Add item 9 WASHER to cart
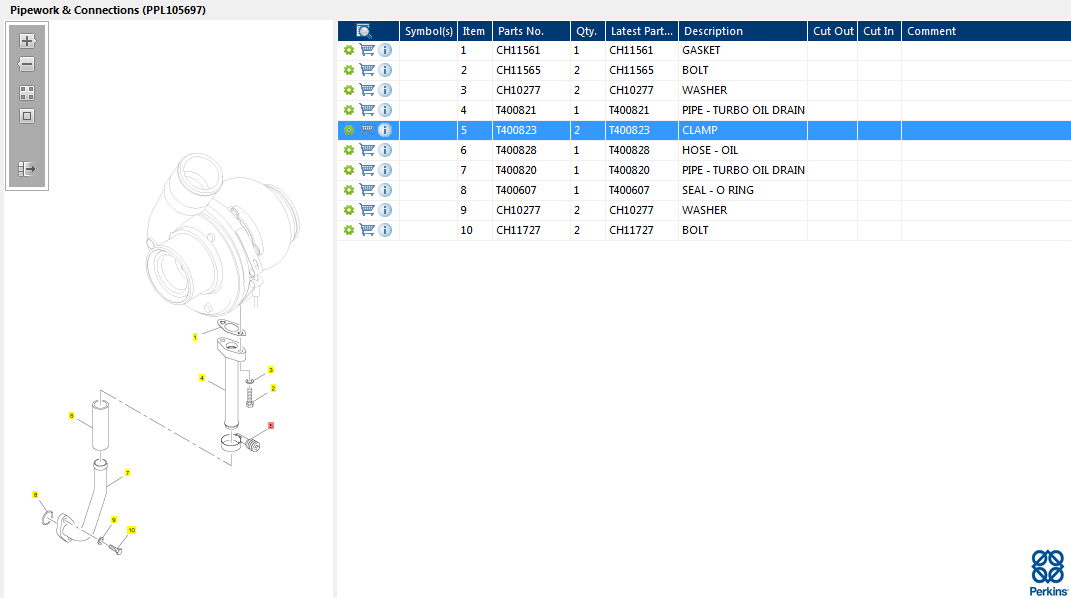 point(367,210)
